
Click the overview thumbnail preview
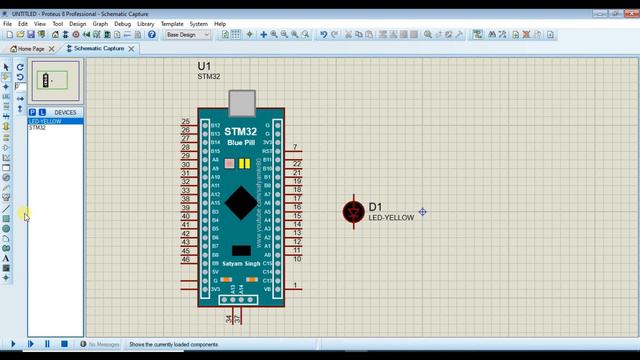(56, 81)
